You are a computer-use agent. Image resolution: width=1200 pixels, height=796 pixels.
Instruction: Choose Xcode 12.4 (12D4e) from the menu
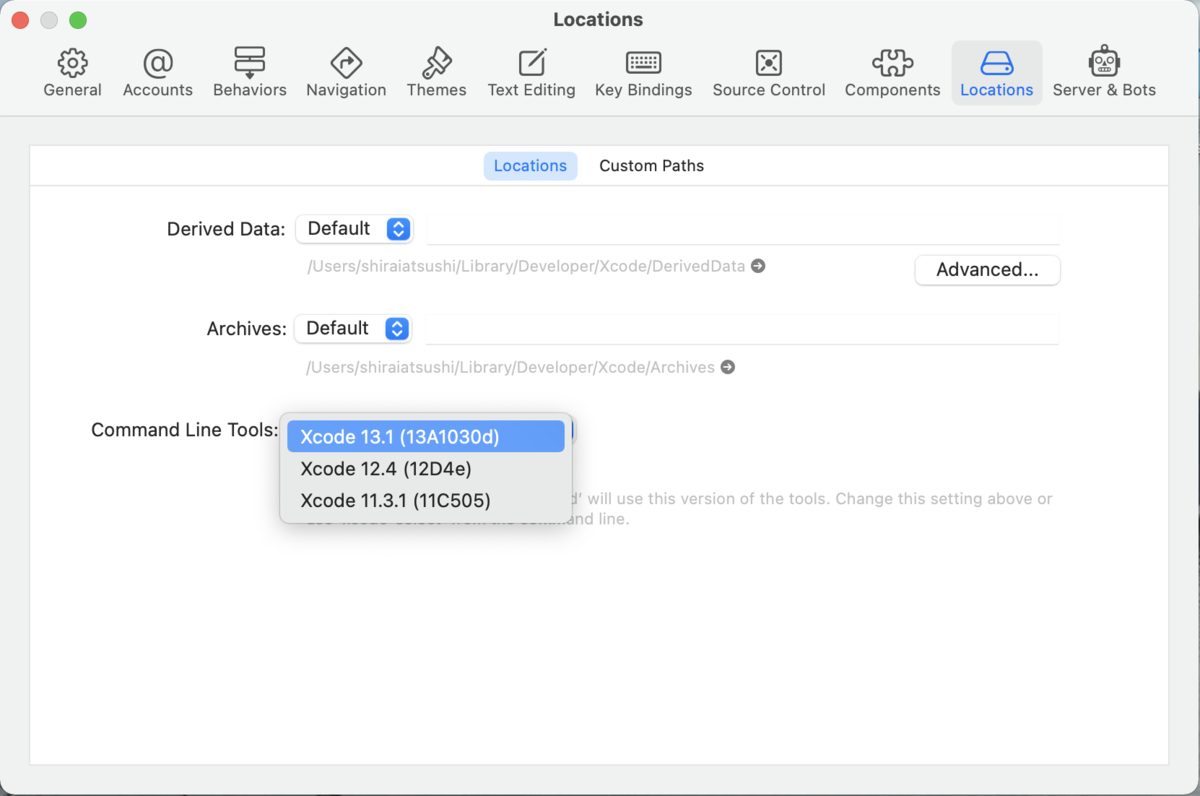coord(426,469)
